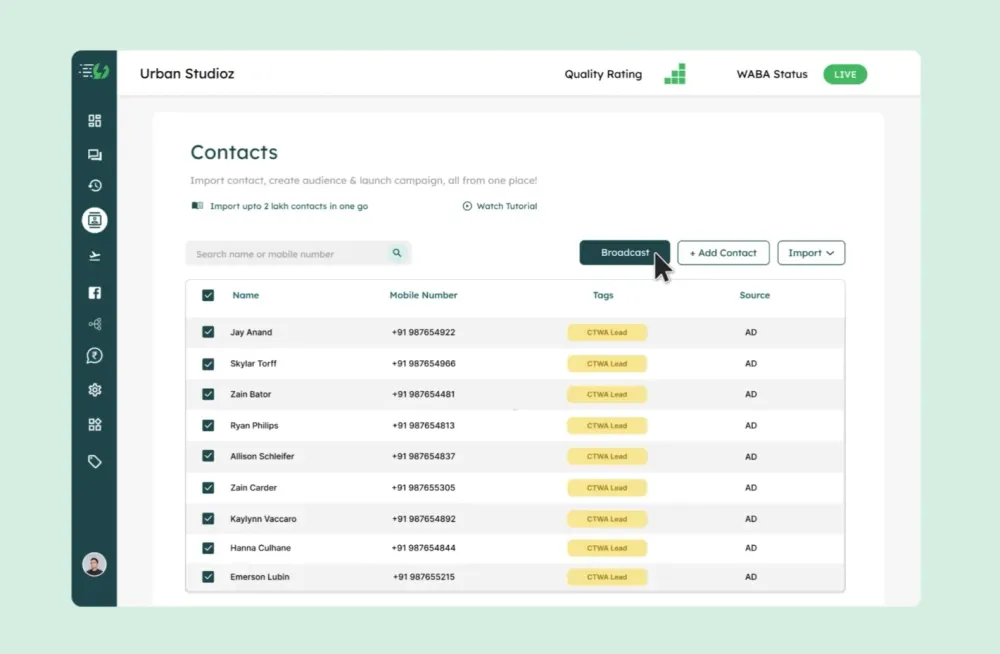Open the Facebook channel icon
This screenshot has height=654, width=1000.
(x=94, y=293)
